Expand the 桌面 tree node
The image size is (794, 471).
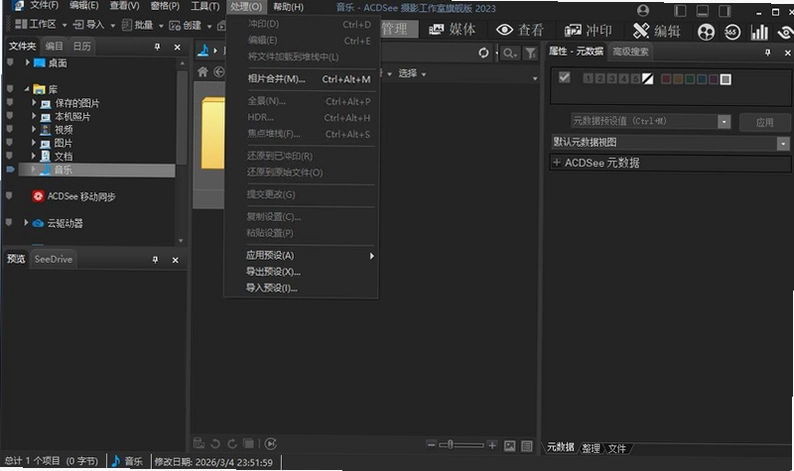pyautogui.click(x=27, y=62)
